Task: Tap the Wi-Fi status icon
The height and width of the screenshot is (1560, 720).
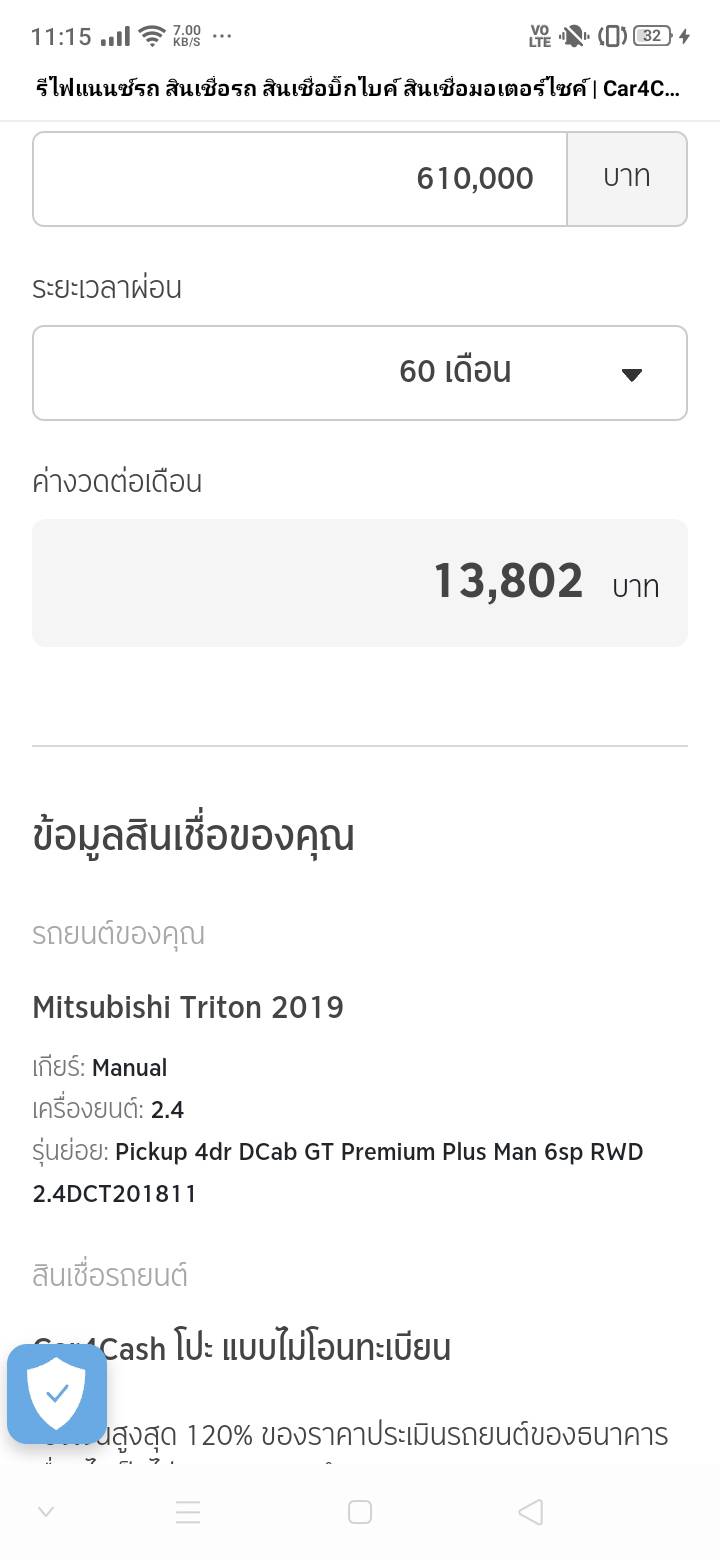Action: click(x=151, y=37)
